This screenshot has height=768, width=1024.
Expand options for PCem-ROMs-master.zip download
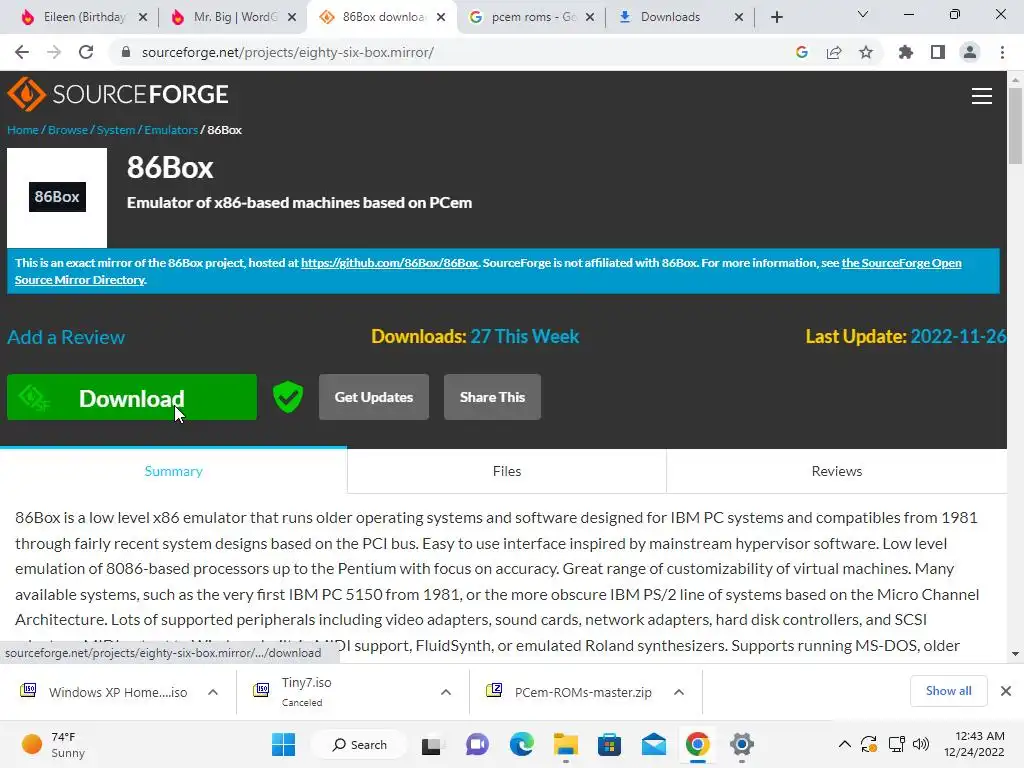coord(679,692)
